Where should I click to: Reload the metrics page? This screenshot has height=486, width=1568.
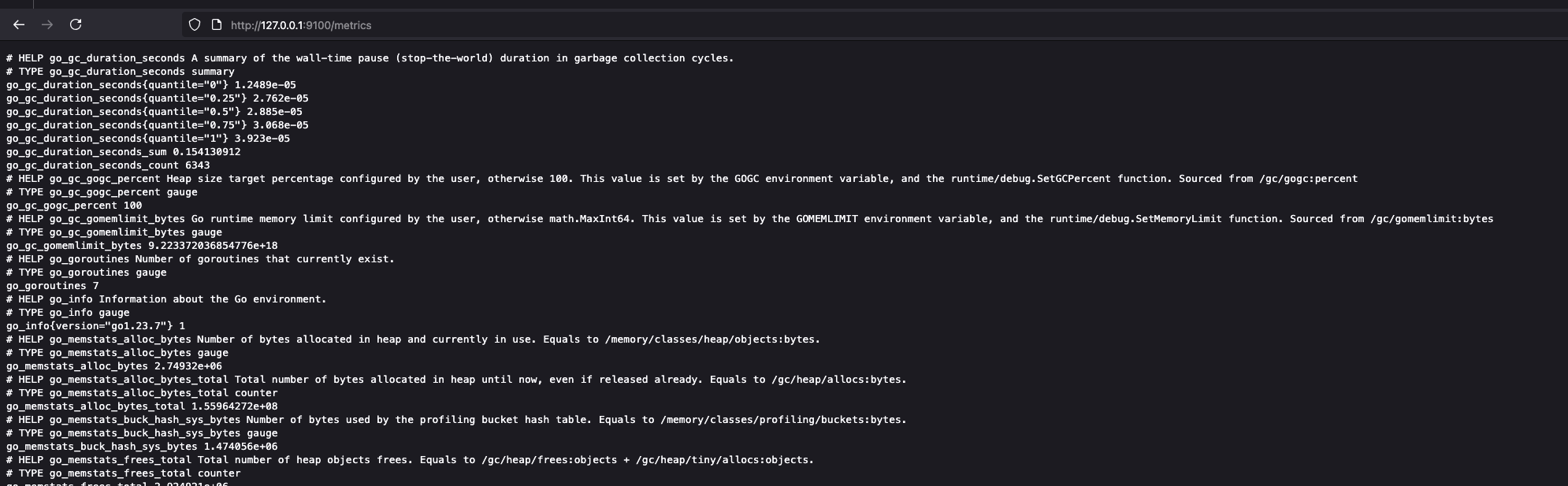pos(76,25)
